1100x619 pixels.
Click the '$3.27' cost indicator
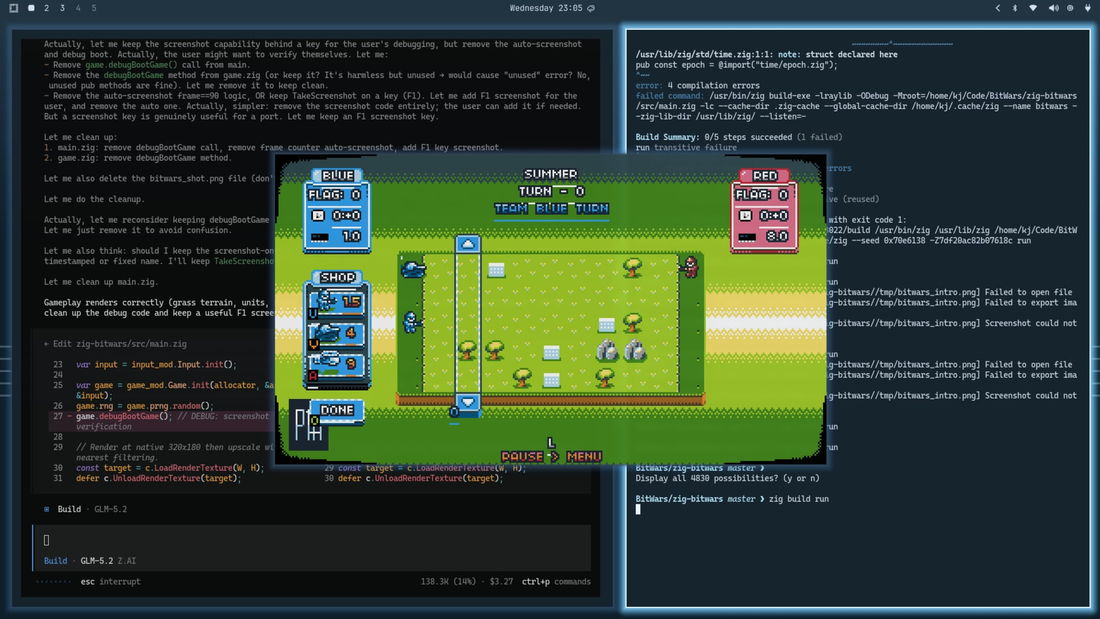tap(501, 582)
